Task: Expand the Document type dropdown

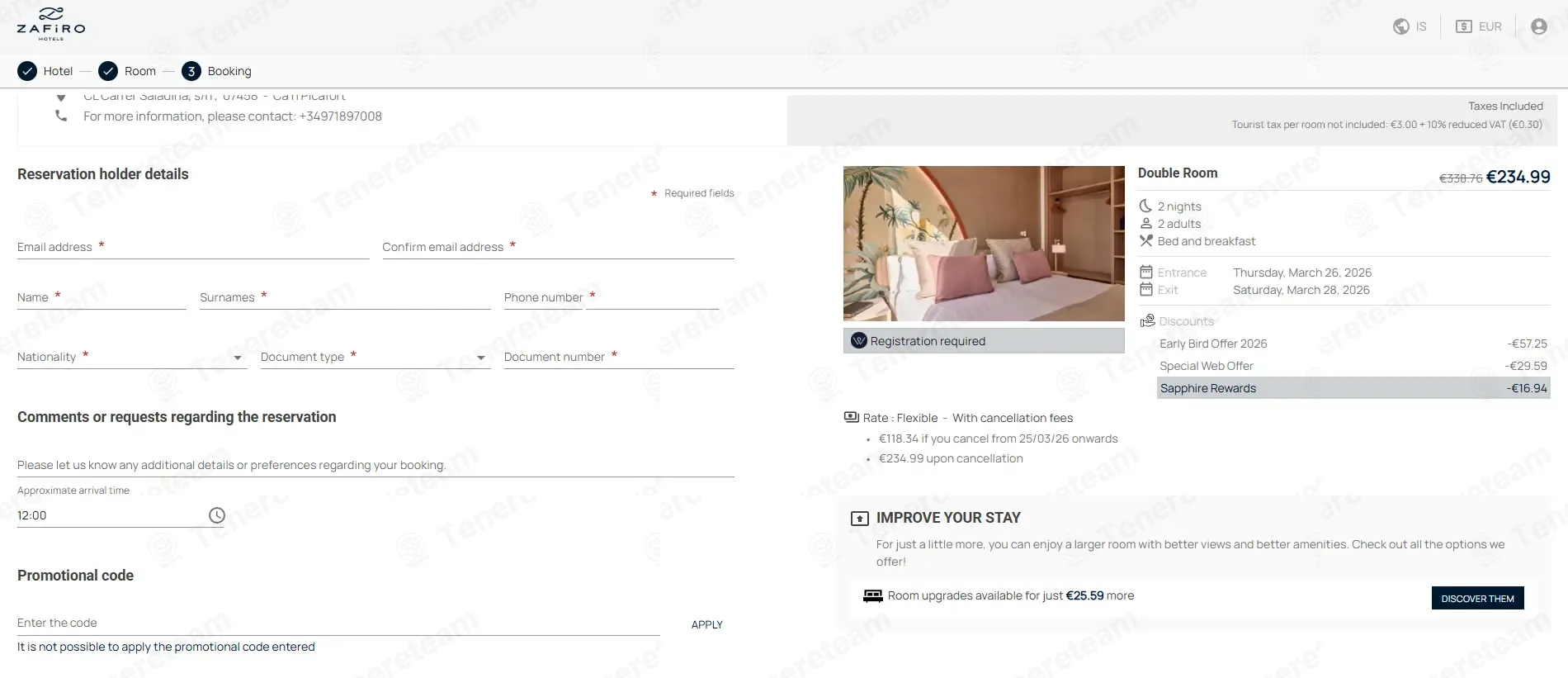Action: pos(375,357)
